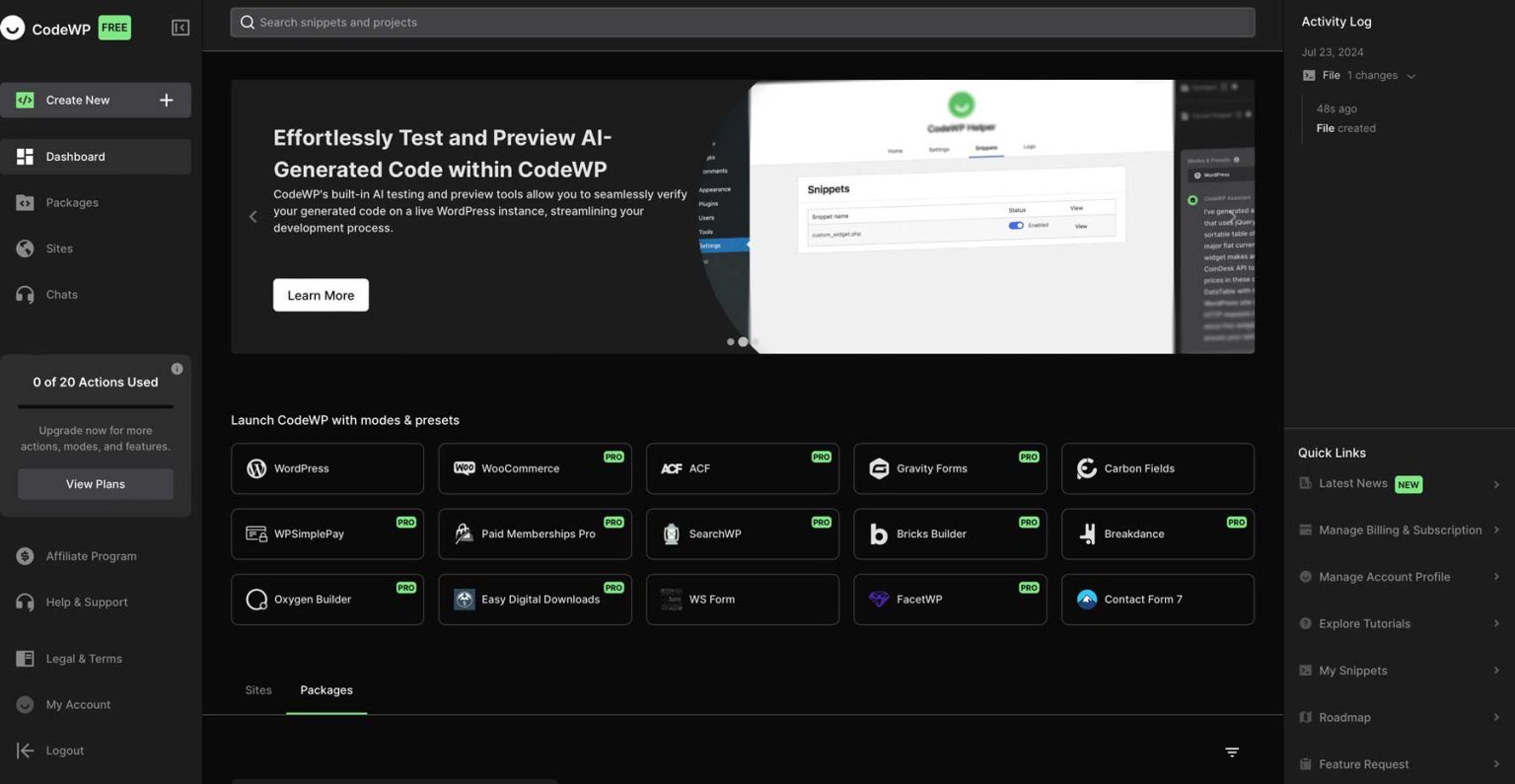Image resolution: width=1515 pixels, height=784 pixels.
Task: Click the Logout icon in the sidebar
Action: tap(24, 749)
